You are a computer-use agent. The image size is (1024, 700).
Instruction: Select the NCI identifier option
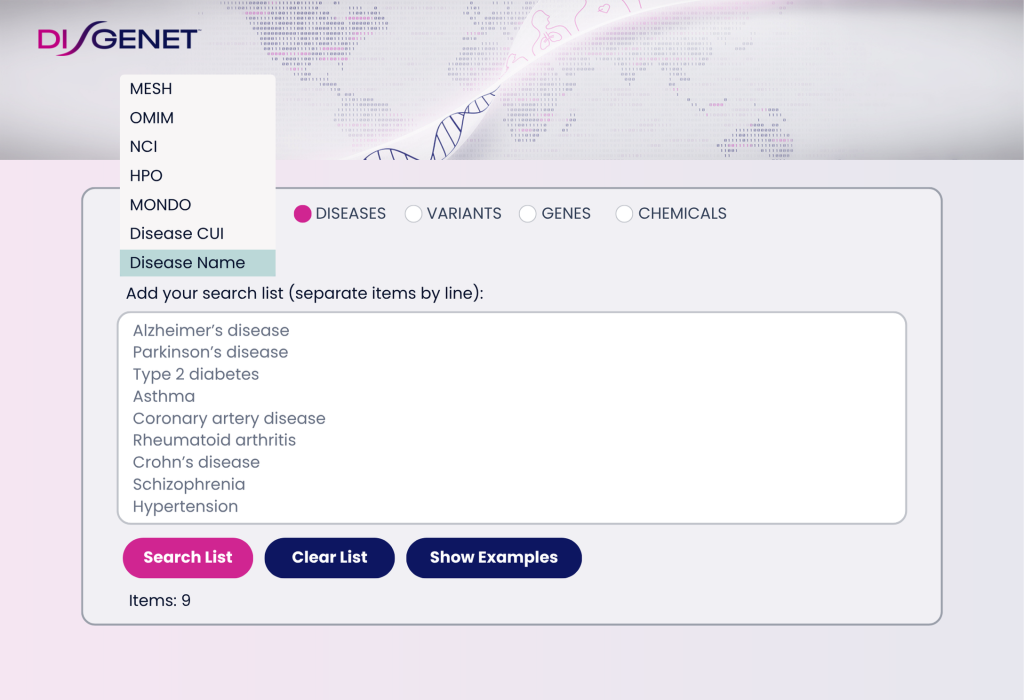[143, 146]
